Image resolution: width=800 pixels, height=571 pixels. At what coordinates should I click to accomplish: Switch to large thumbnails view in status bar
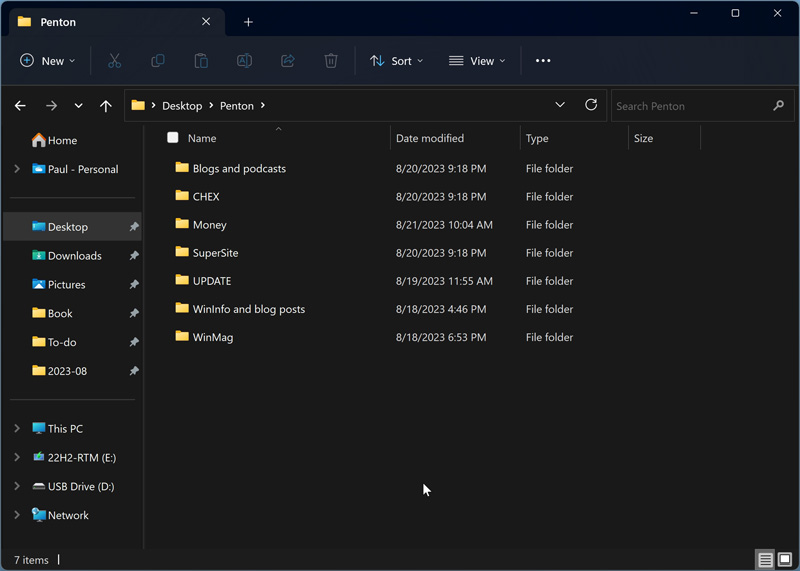coord(785,560)
